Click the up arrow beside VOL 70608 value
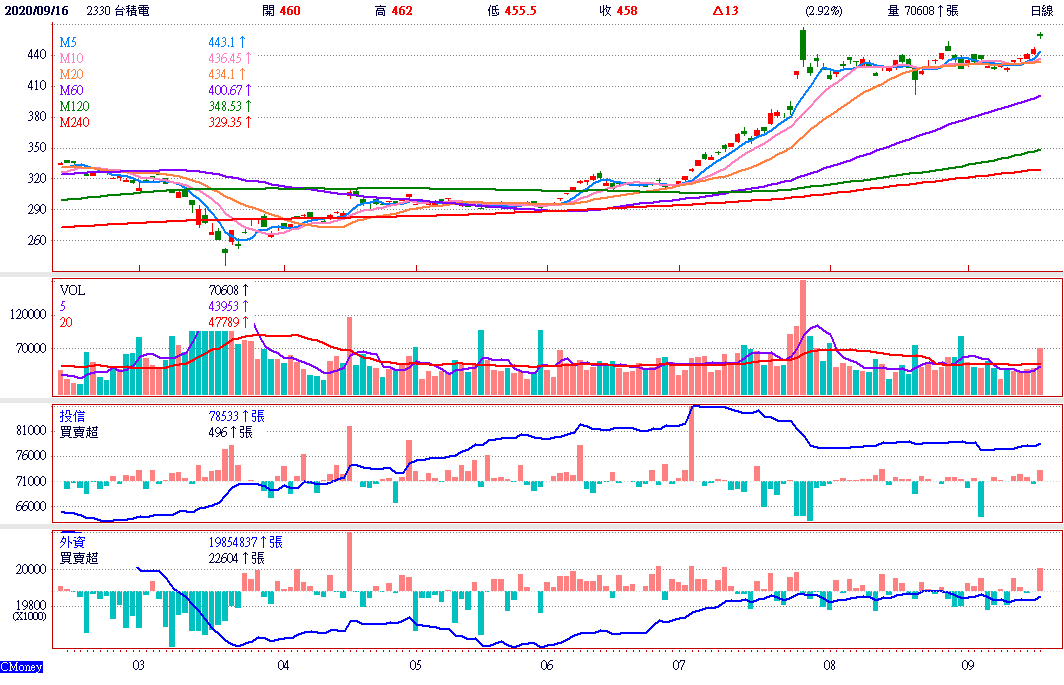The image size is (1064, 685). click(x=241, y=291)
